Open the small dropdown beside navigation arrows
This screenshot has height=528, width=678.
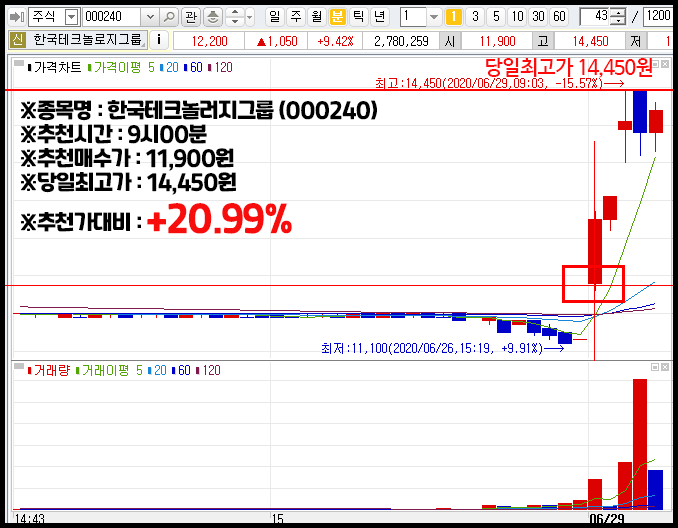[250, 17]
